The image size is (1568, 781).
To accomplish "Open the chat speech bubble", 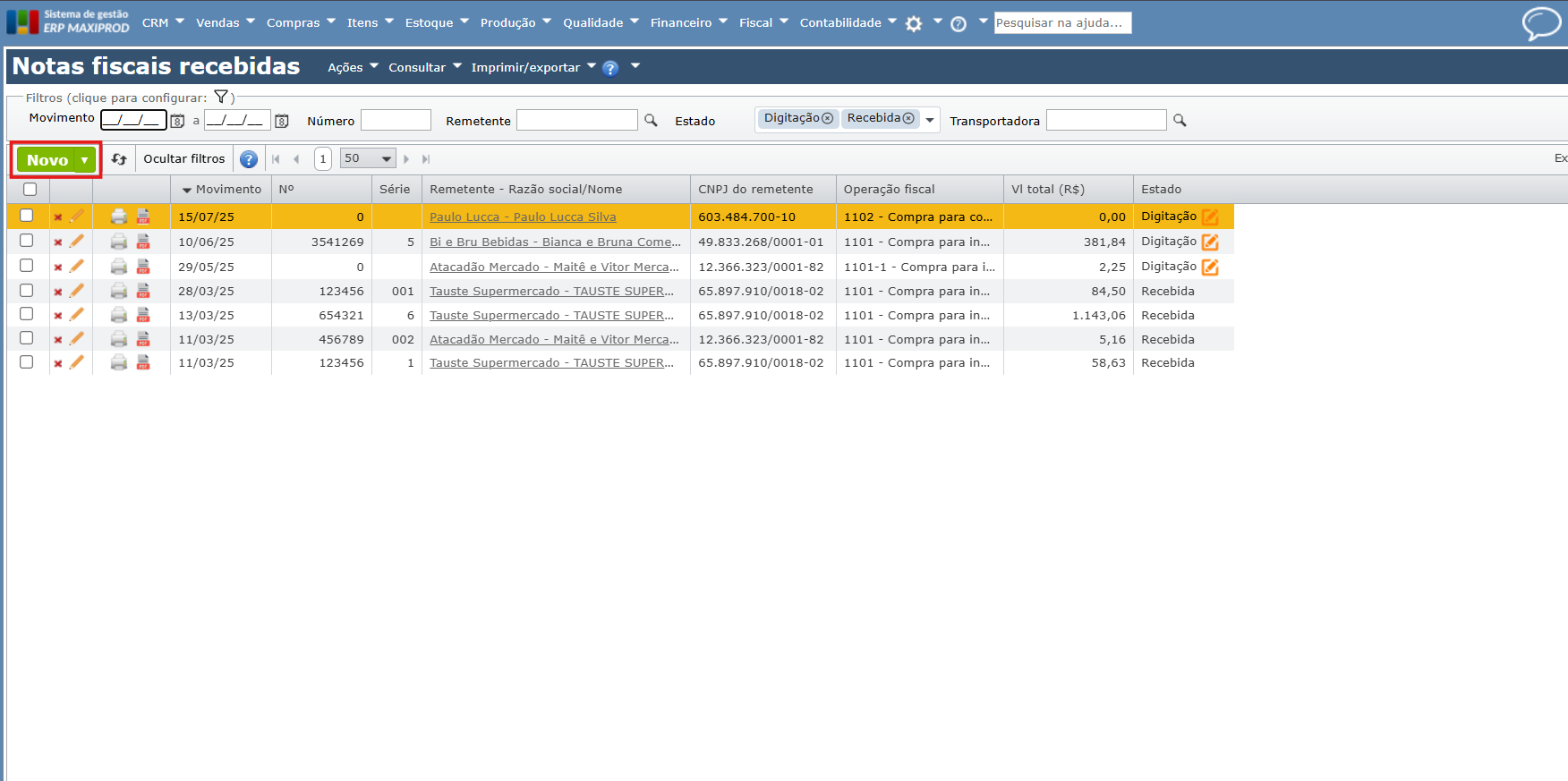I will [1541, 23].
